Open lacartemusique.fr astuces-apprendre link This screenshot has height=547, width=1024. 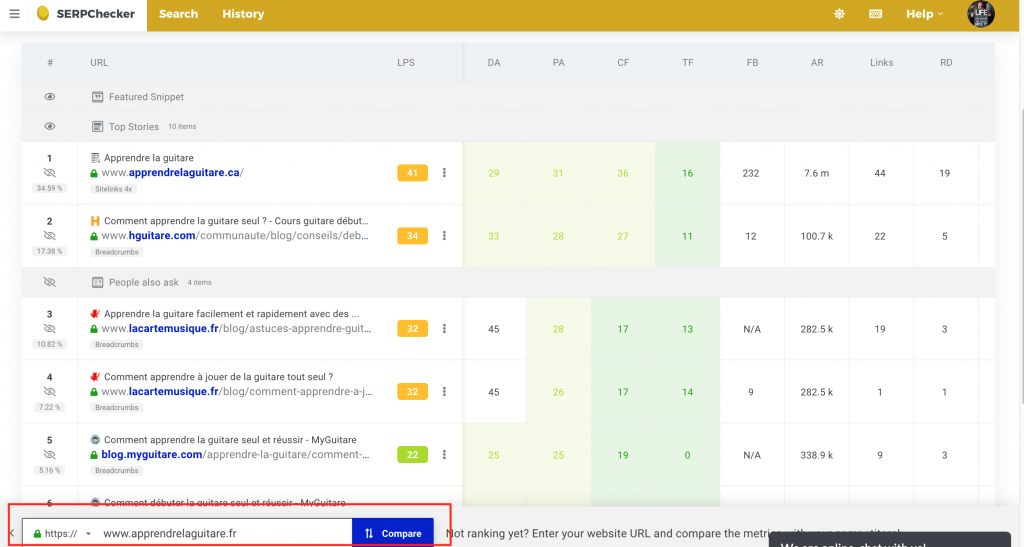pyautogui.click(x=236, y=328)
